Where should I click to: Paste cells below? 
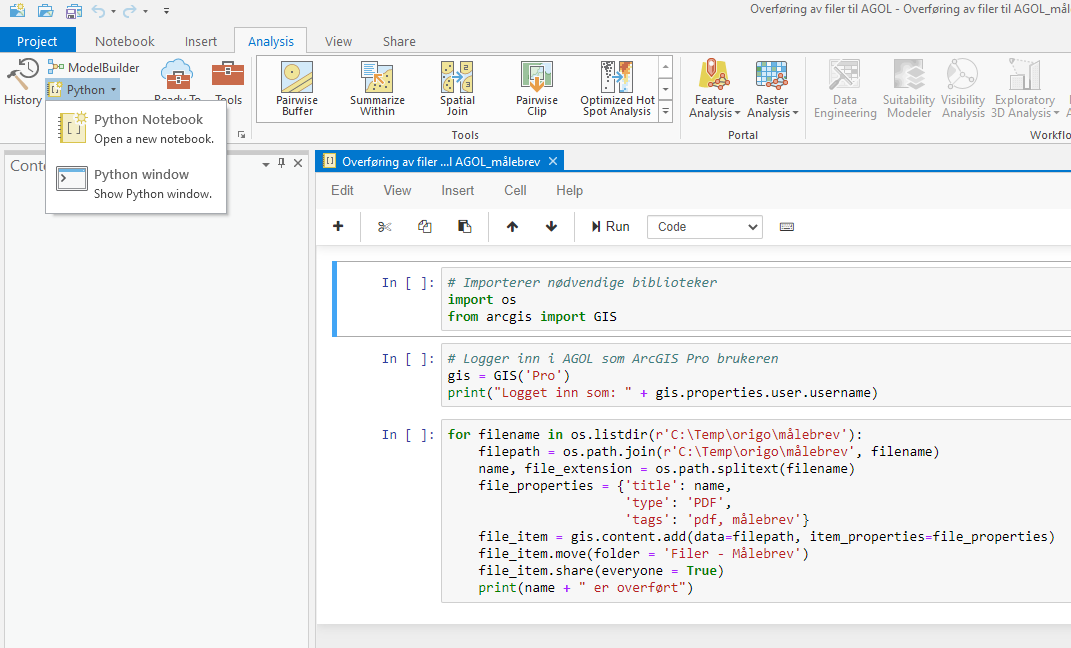[x=464, y=227]
